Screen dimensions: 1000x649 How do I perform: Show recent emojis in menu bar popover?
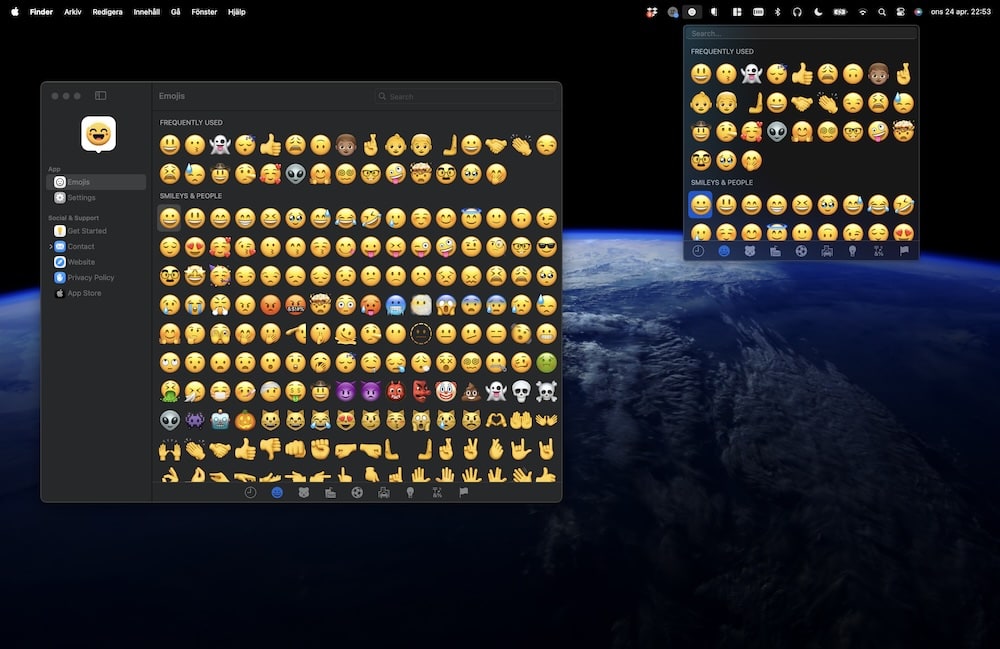tap(698, 251)
